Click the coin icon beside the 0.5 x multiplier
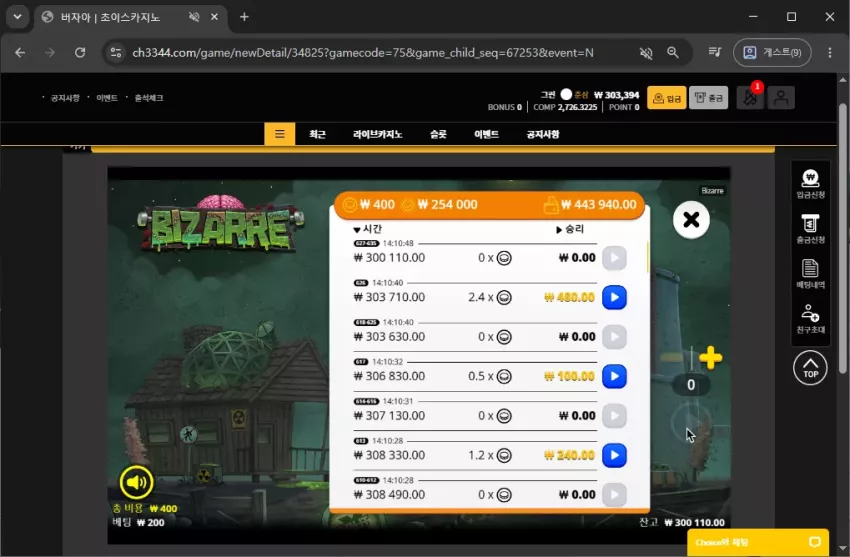This screenshot has height=557, width=850. [x=504, y=377]
